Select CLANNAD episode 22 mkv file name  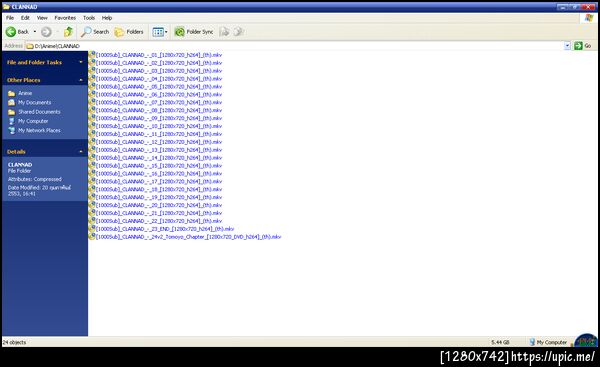tap(159, 221)
